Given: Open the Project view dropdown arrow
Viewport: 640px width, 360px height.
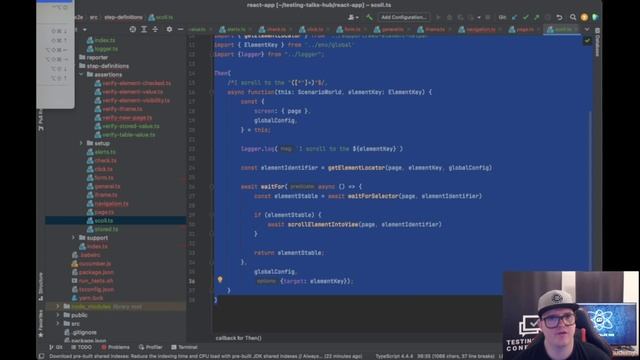Looking at the screenshot, I should pyautogui.click(x=84, y=29).
